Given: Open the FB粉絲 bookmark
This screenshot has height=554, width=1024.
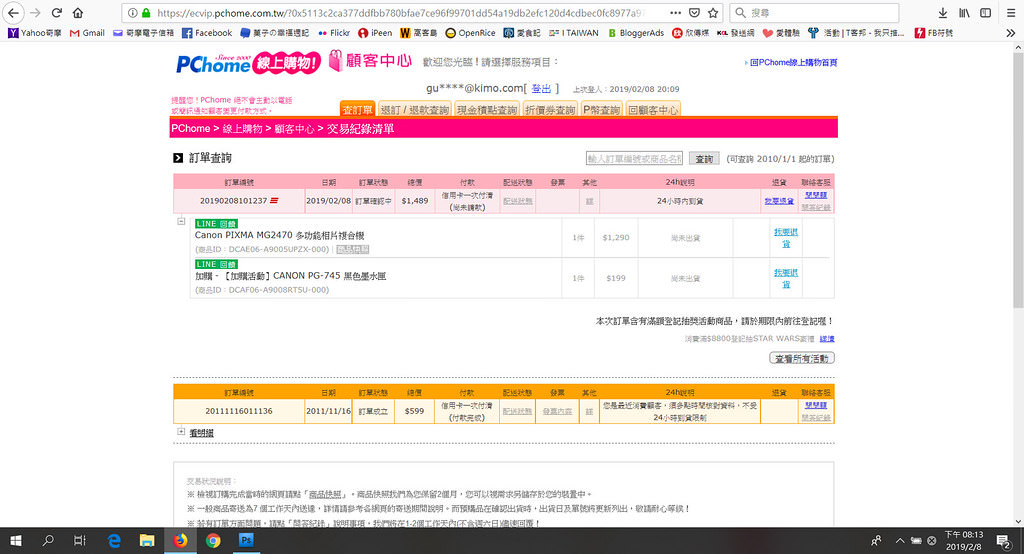Looking at the screenshot, I should [933, 33].
